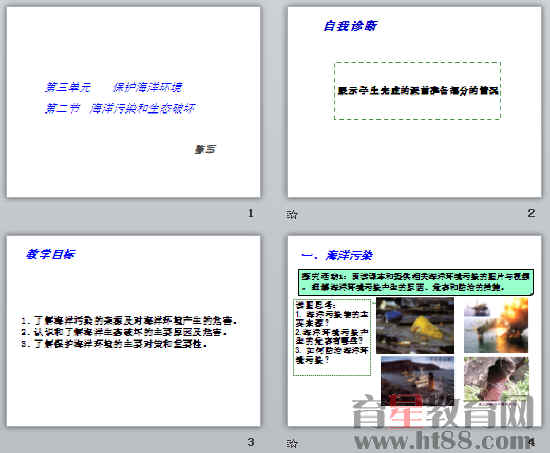
Task: Click the 第二节 subtitle line on slide 1
Action: pos(120,108)
